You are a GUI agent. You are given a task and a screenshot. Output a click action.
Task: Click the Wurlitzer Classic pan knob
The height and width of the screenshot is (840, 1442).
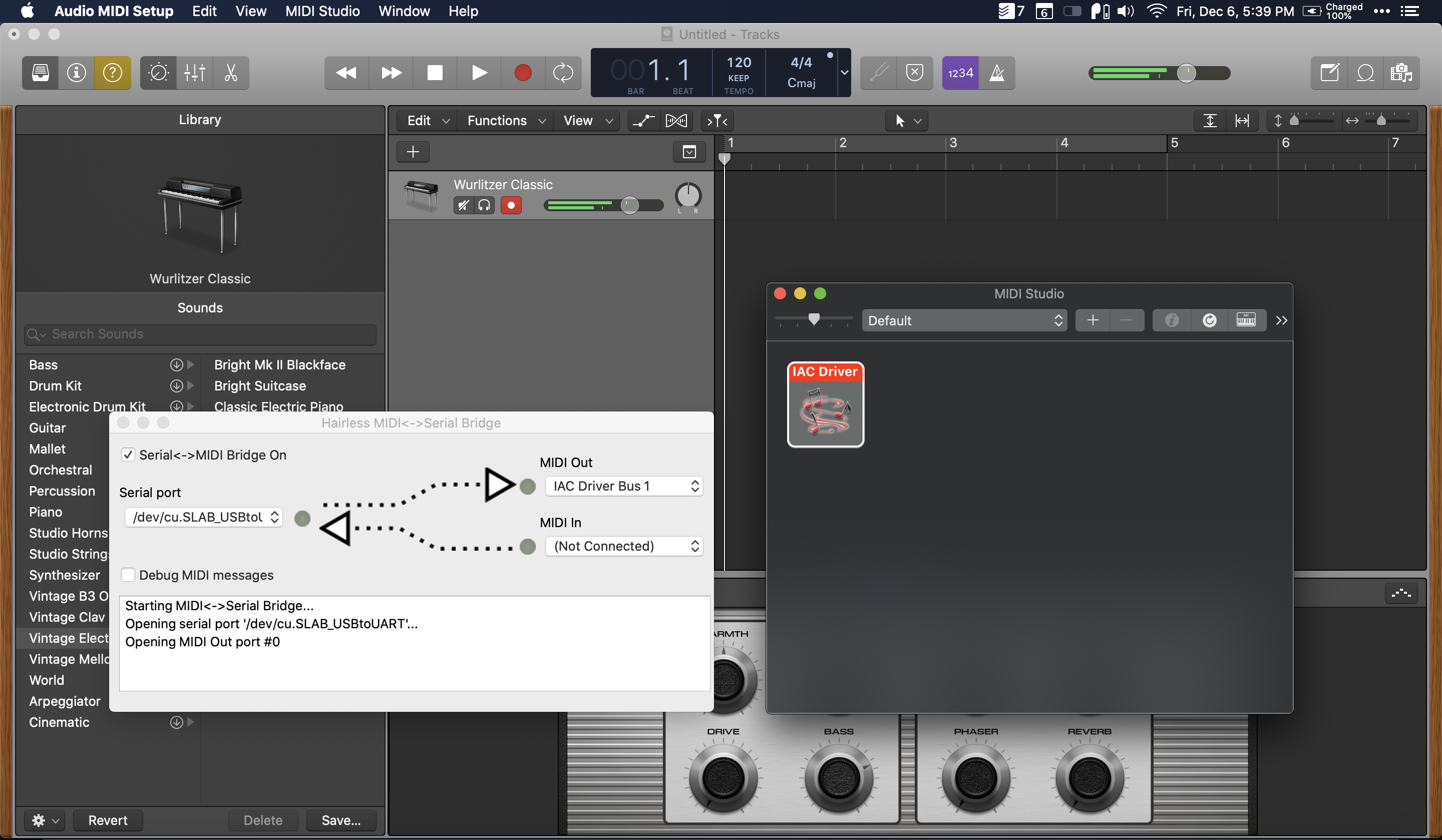coord(688,196)
